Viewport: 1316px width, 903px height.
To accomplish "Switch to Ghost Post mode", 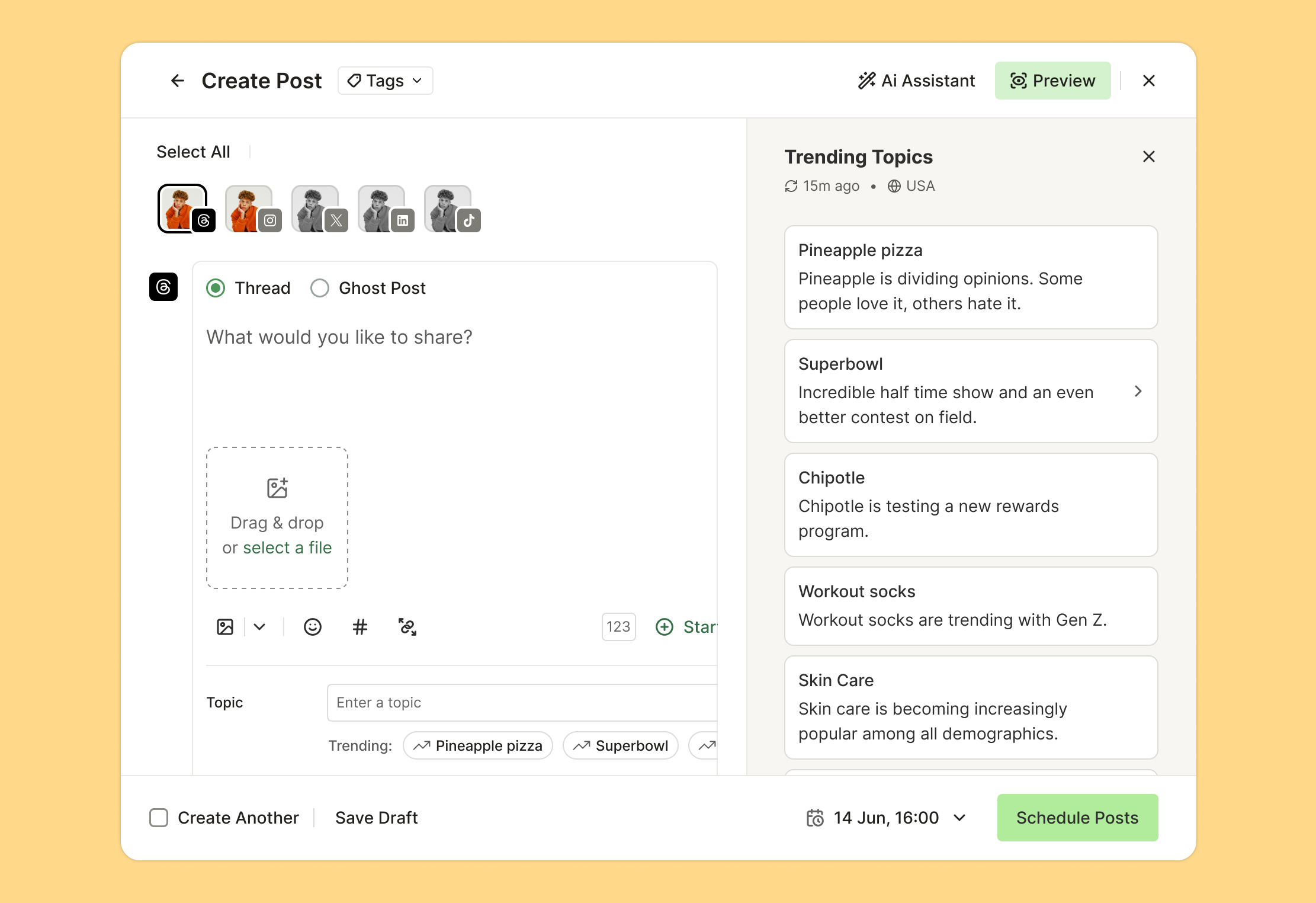I will (x=320, y=288).
